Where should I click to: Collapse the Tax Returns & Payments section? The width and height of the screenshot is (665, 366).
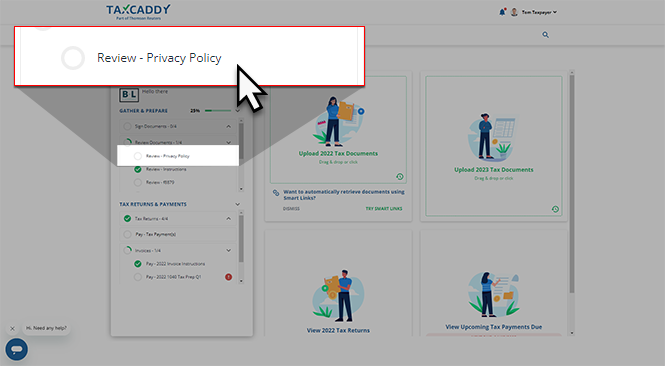(238, 204)
